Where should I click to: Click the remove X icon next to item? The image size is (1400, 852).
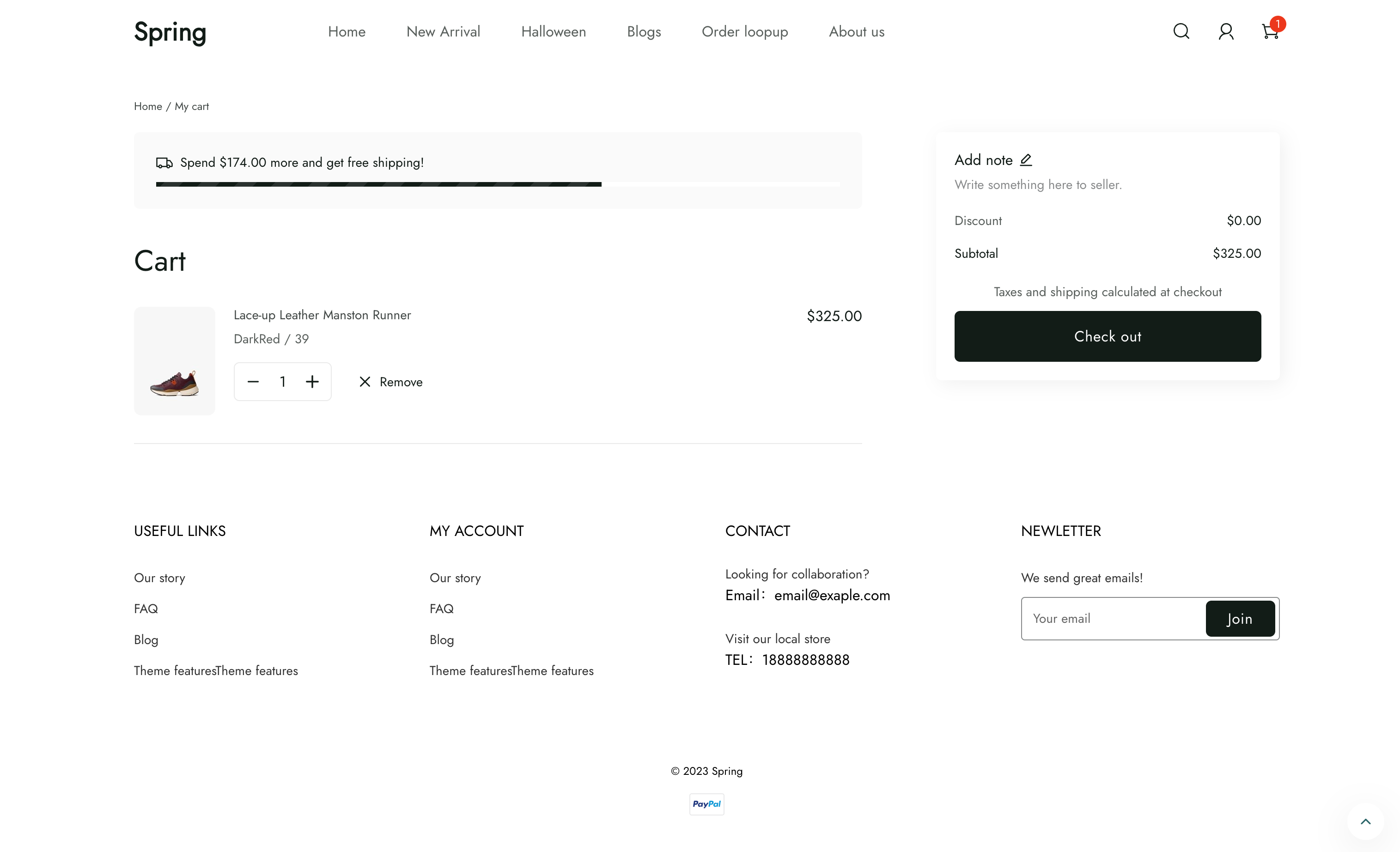pyautogui.click(x=365, y=382)
